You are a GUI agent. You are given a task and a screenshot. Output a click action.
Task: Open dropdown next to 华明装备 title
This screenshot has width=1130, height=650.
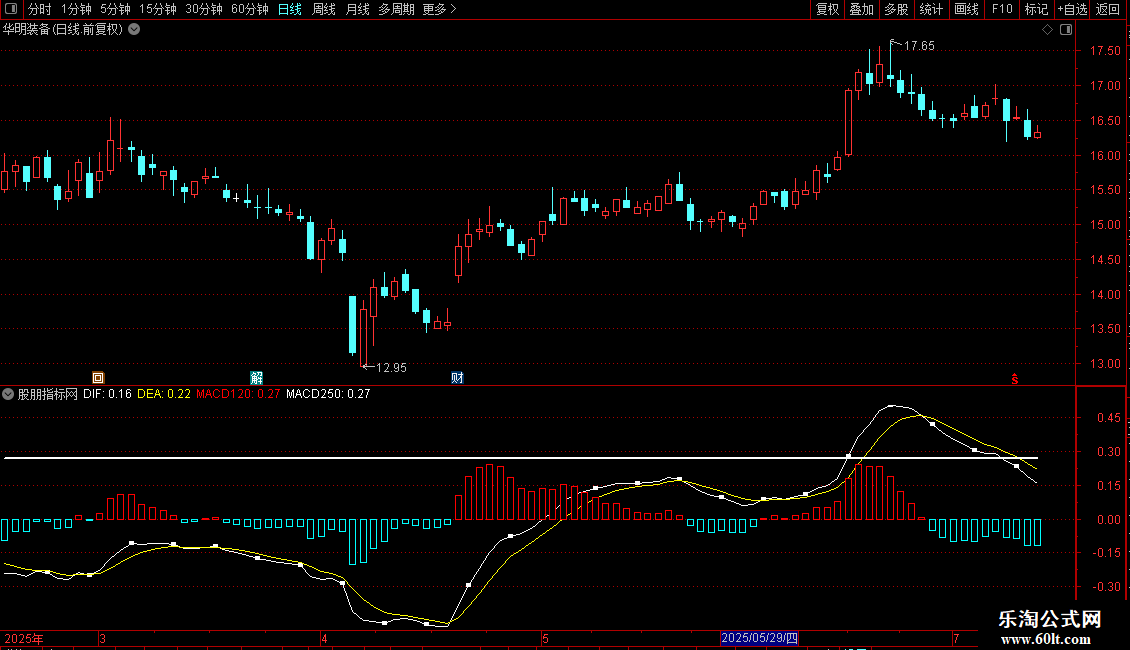134,30
